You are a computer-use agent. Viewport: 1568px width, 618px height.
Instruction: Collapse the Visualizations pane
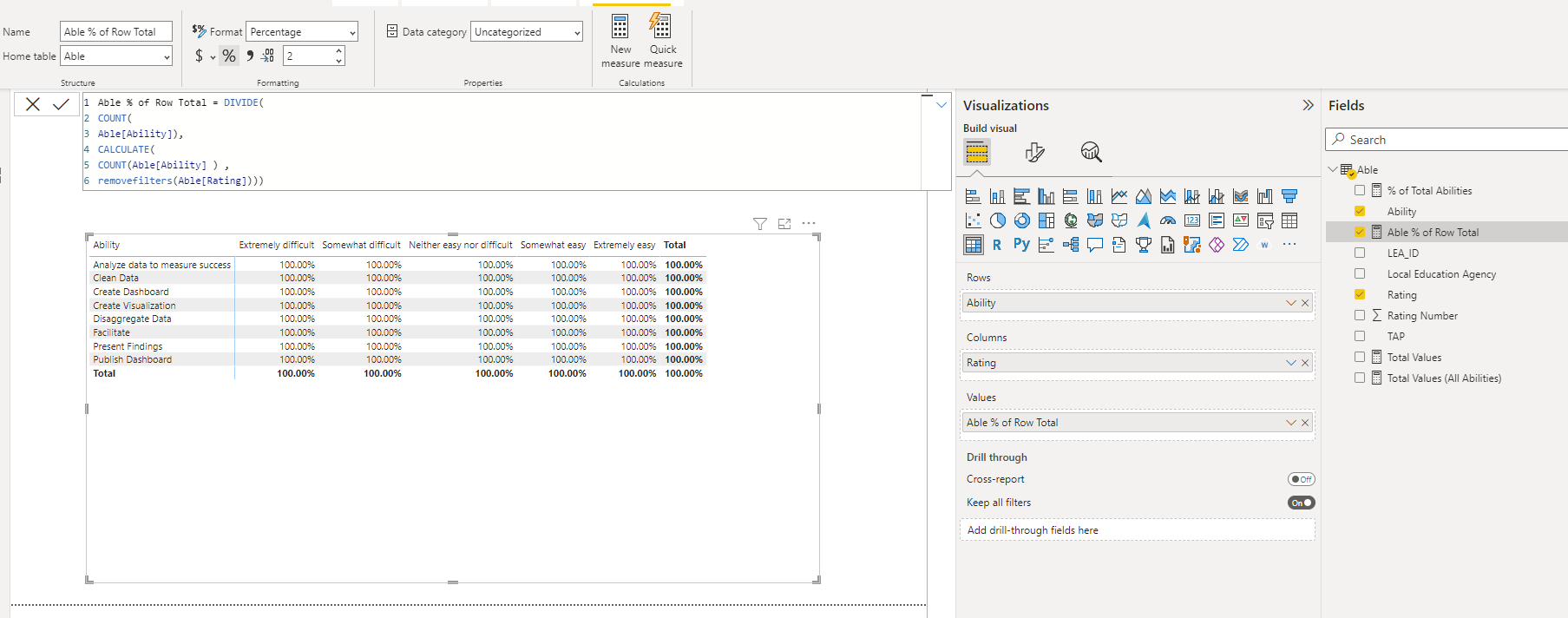click(x=1308, y=105)
